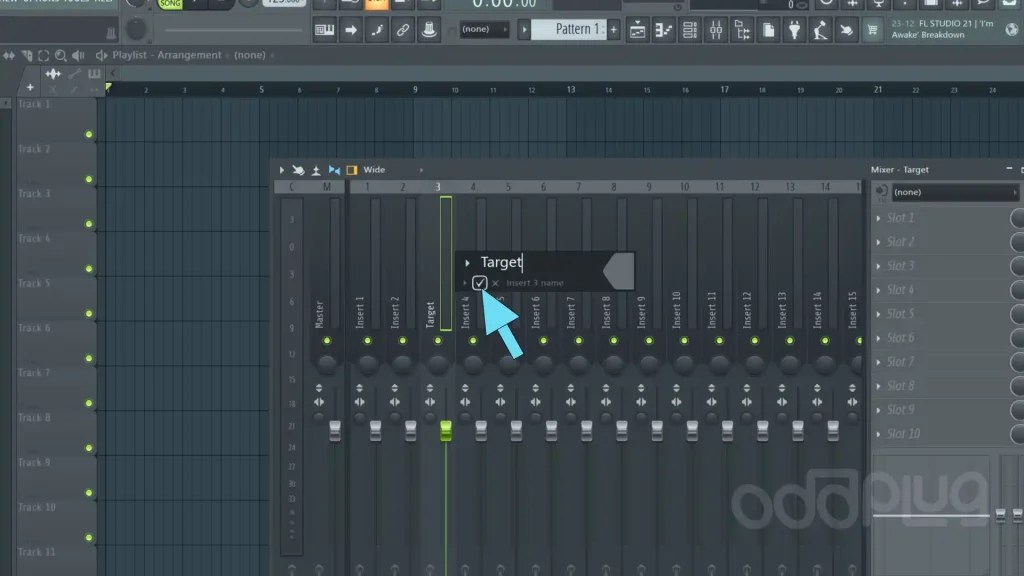Image resolution: width=1024 pixels, height=576 pixels.
Task: Open the (none) dropdown in Mixer panel
Action: coord(950,192)
